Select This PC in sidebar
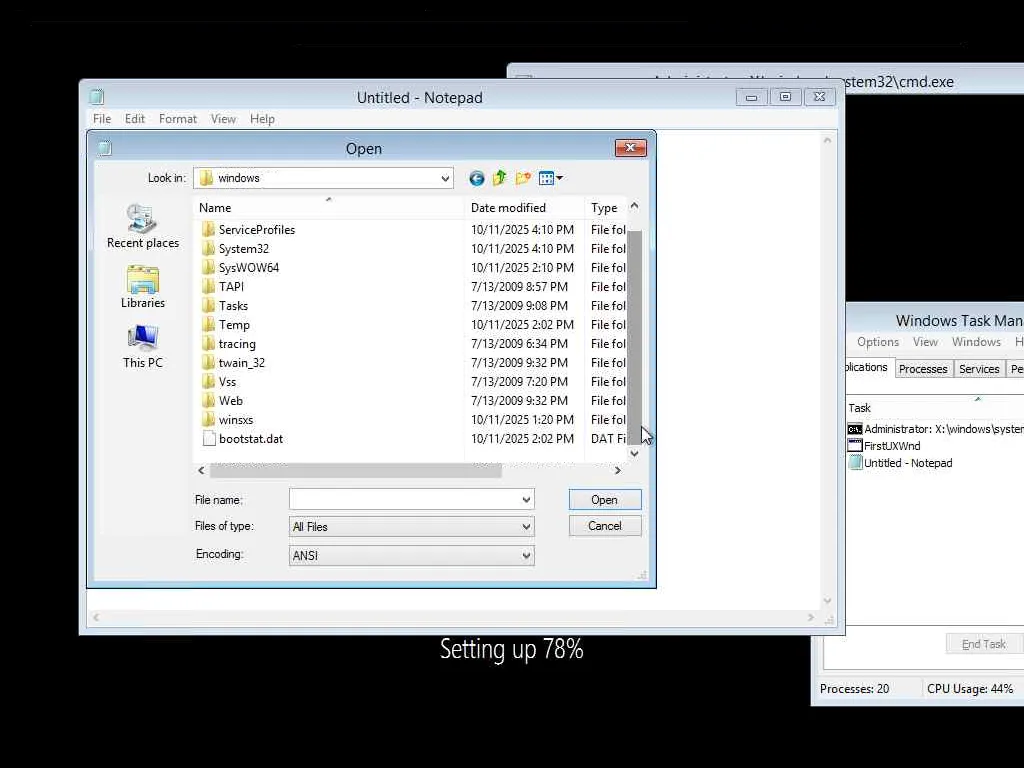Image resolution: width=1024 pixels, height=768 pixels. [143, 347]
